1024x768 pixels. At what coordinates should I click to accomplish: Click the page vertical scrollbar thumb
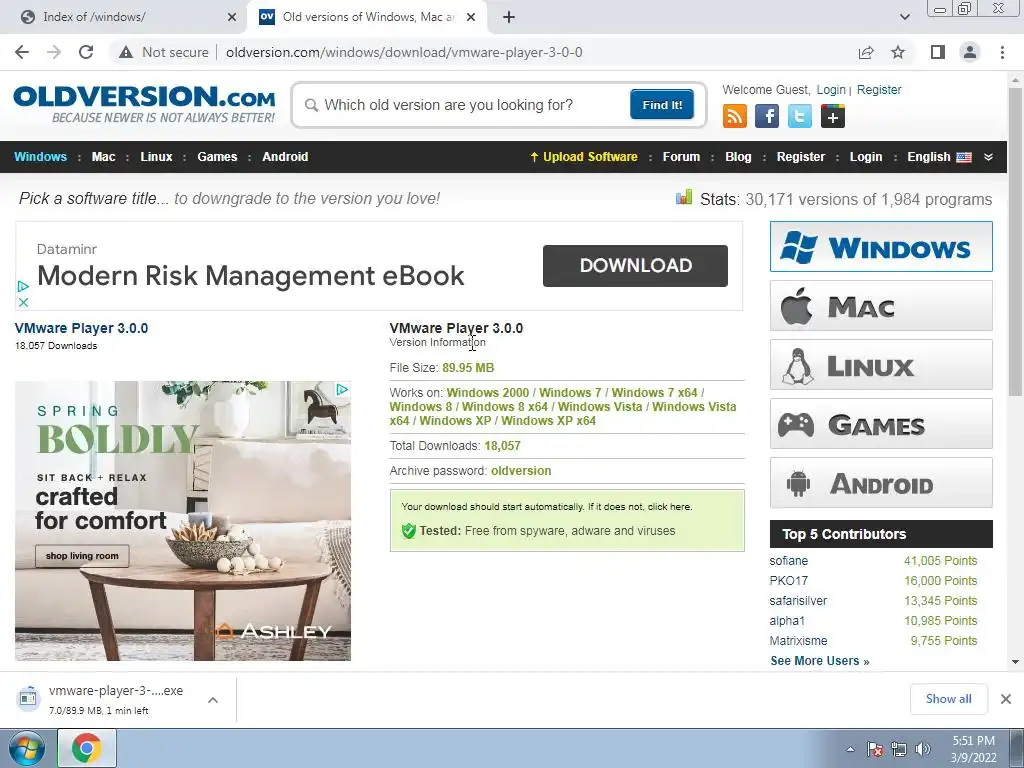(1016, 242)
